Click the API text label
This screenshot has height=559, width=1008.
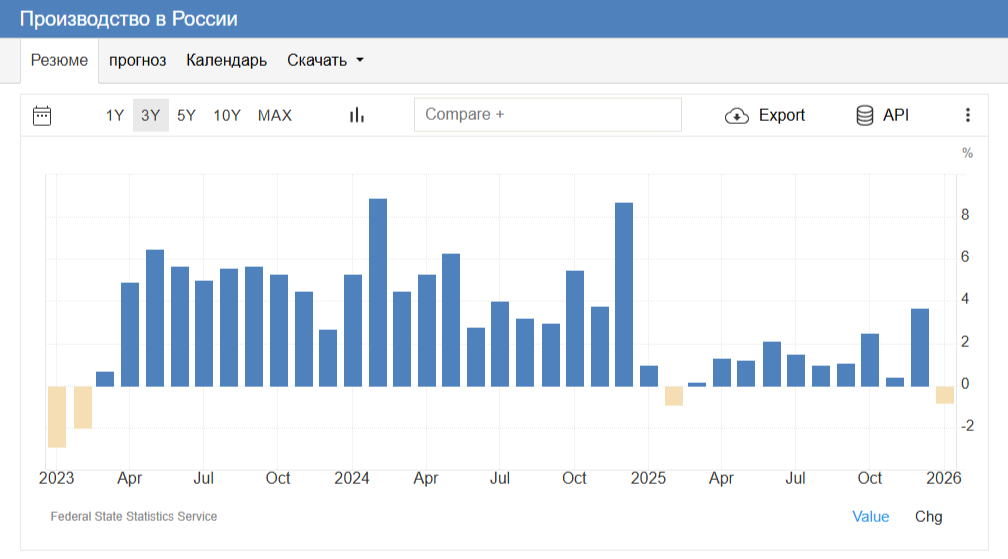pos(896,115)
